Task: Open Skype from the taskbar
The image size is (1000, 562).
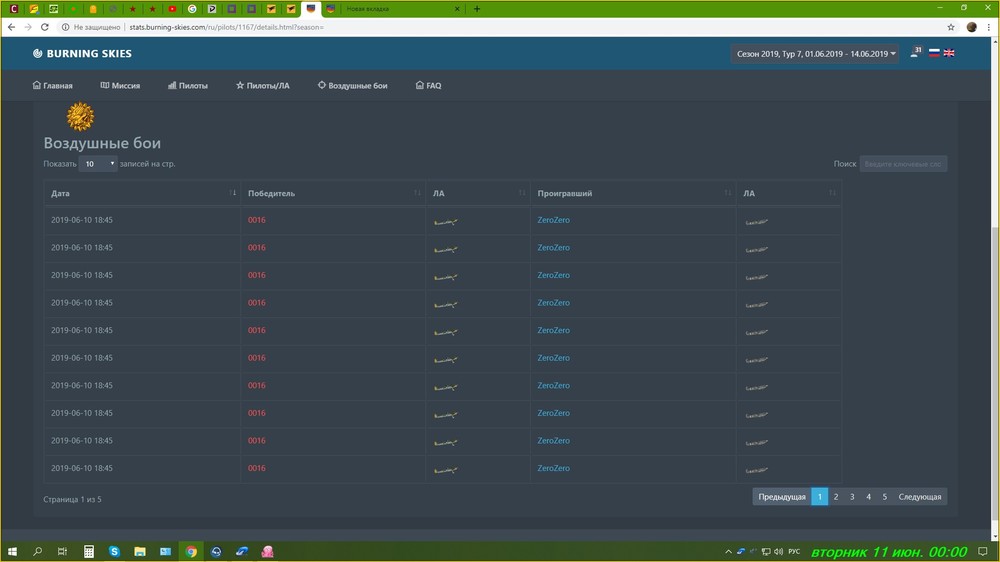Action: point(114,552)
